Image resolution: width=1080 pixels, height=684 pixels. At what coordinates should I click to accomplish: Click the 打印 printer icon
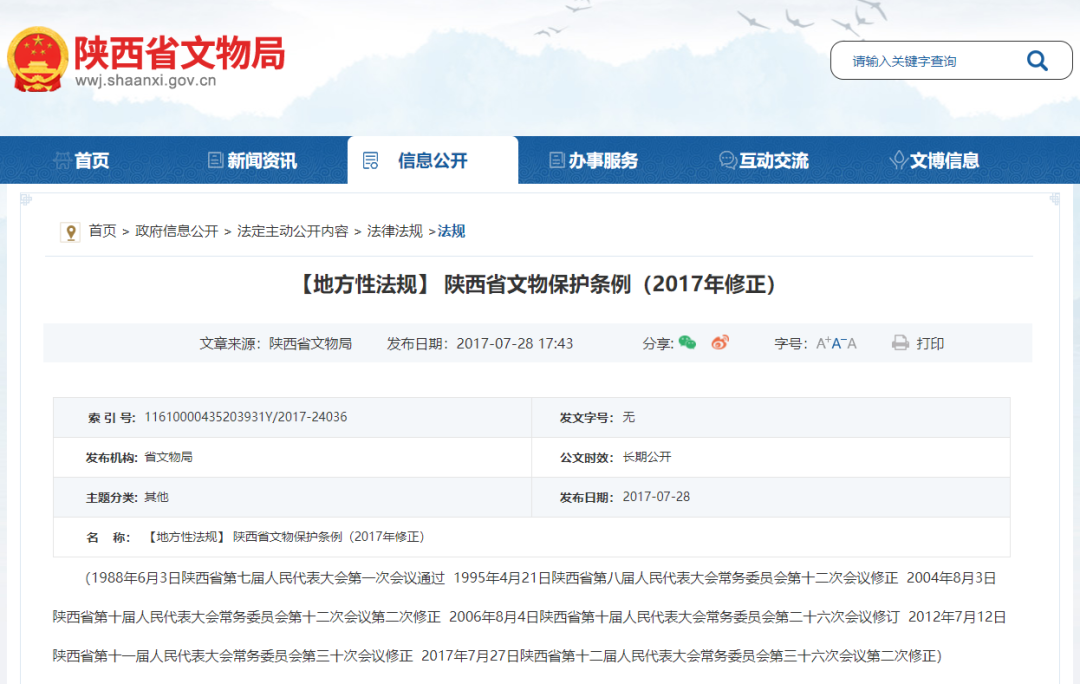pos(899,342)
